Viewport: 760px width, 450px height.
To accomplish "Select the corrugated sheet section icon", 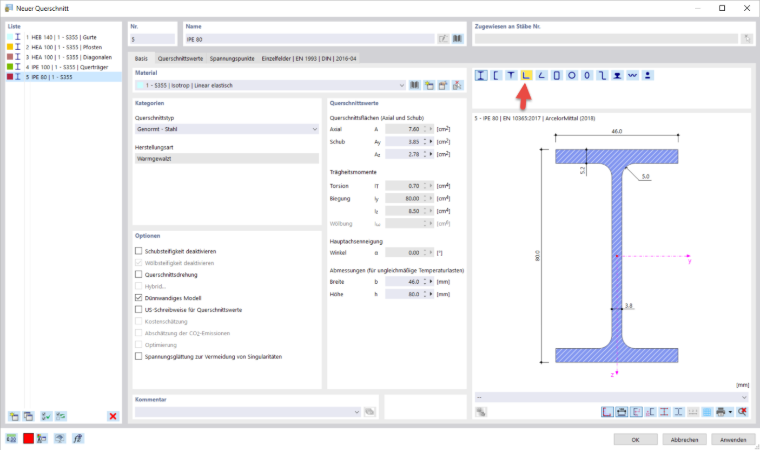I will coord(633,75).
